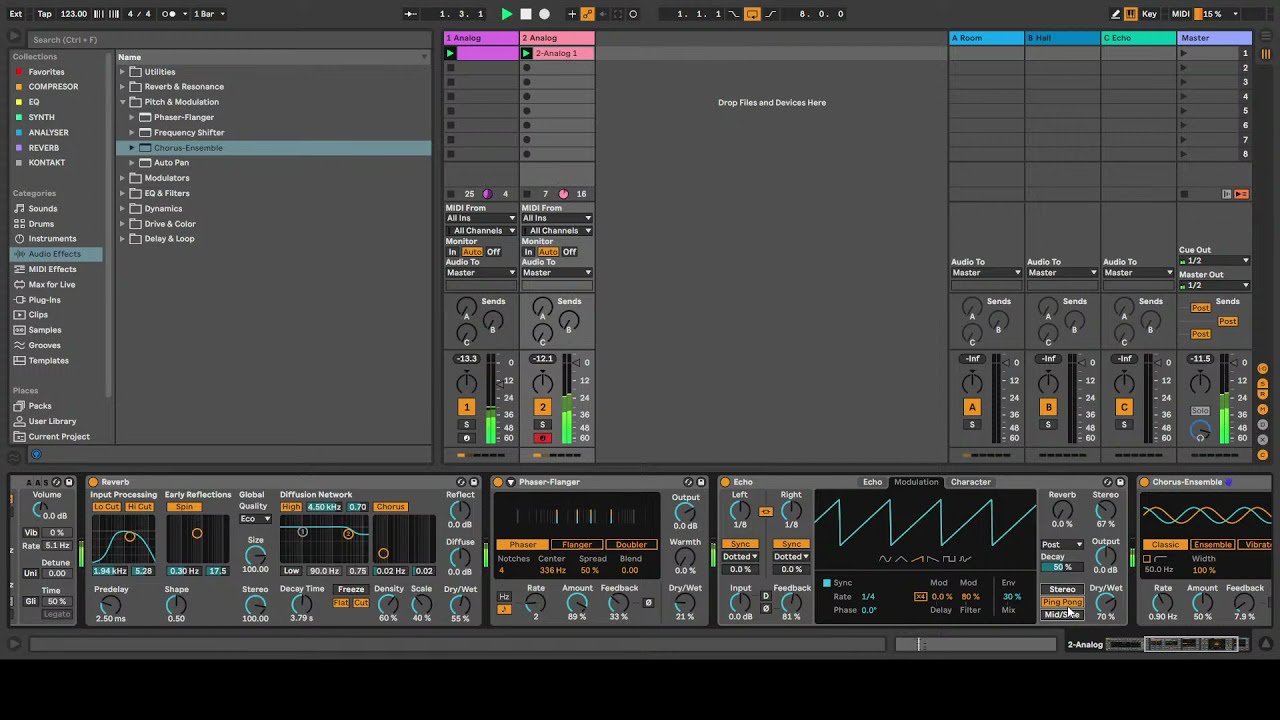Image resolution: width=1280 pixels, height=720 pixels.
Task: Select the Frequency Shifter folder item
Action: (189, 132)
